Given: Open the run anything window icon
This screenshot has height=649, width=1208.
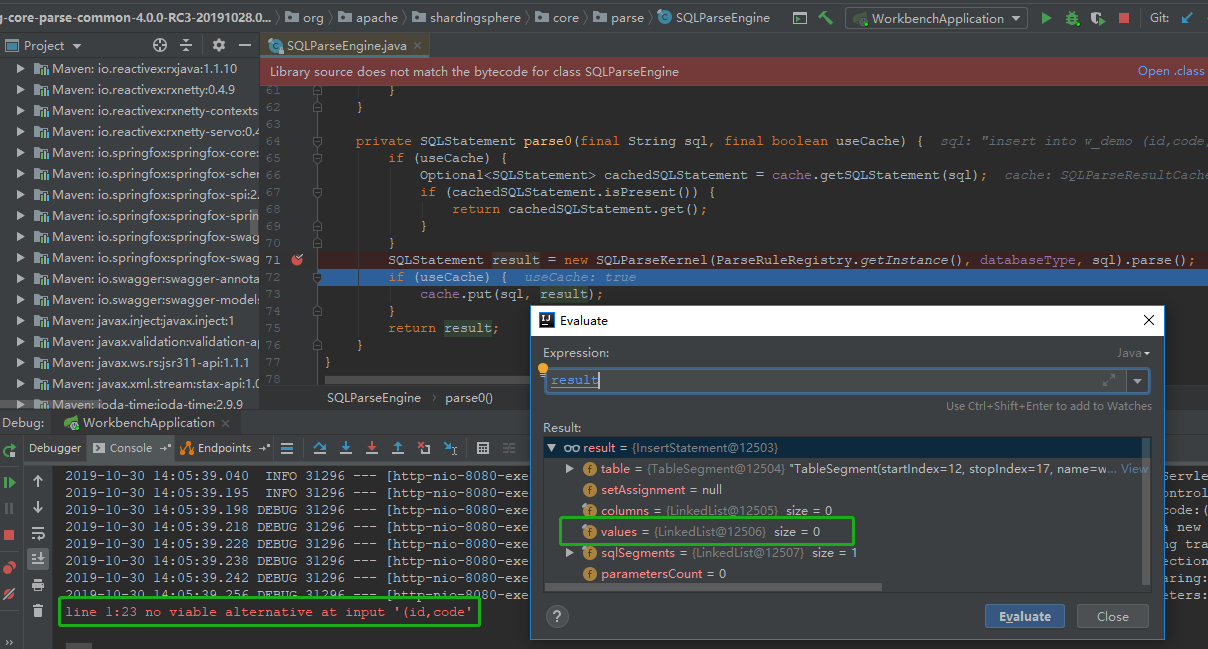Looking at the screenshot, I should pos(799,18).
